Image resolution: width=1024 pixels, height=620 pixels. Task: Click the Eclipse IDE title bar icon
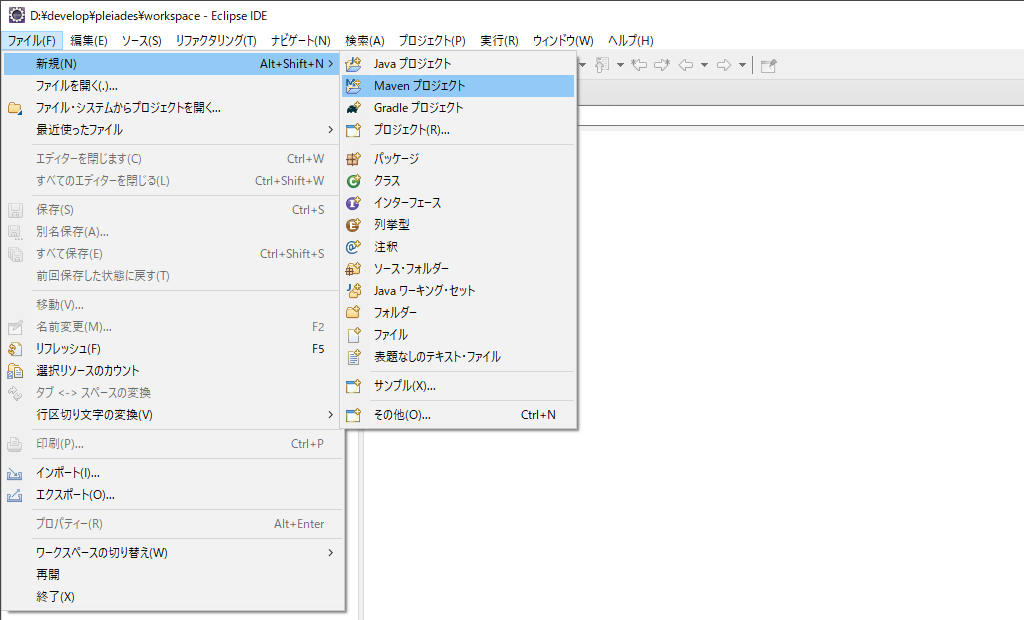pos(16,14)
